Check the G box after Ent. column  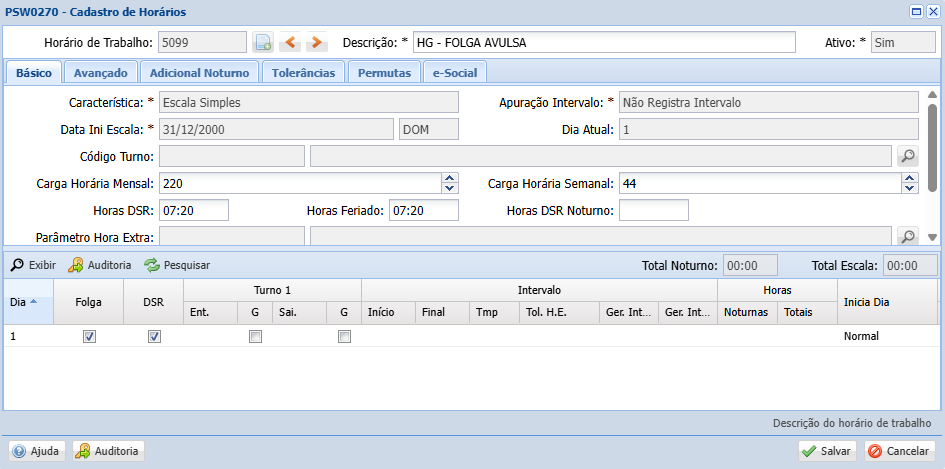pyautogui.click(x=256, y=336)
